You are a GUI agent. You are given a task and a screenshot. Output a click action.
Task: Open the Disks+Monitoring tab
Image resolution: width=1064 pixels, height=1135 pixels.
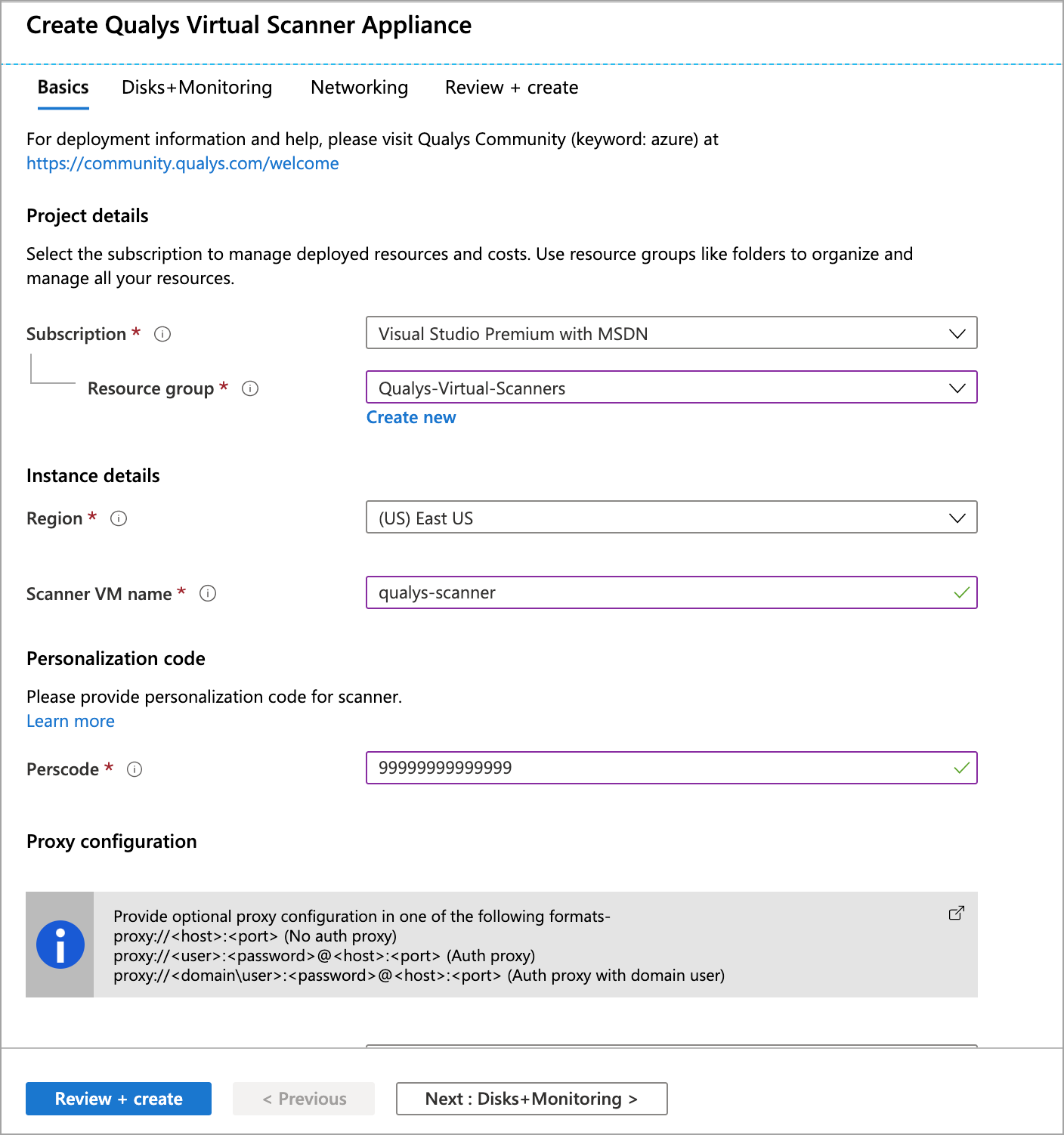(196, 87)
